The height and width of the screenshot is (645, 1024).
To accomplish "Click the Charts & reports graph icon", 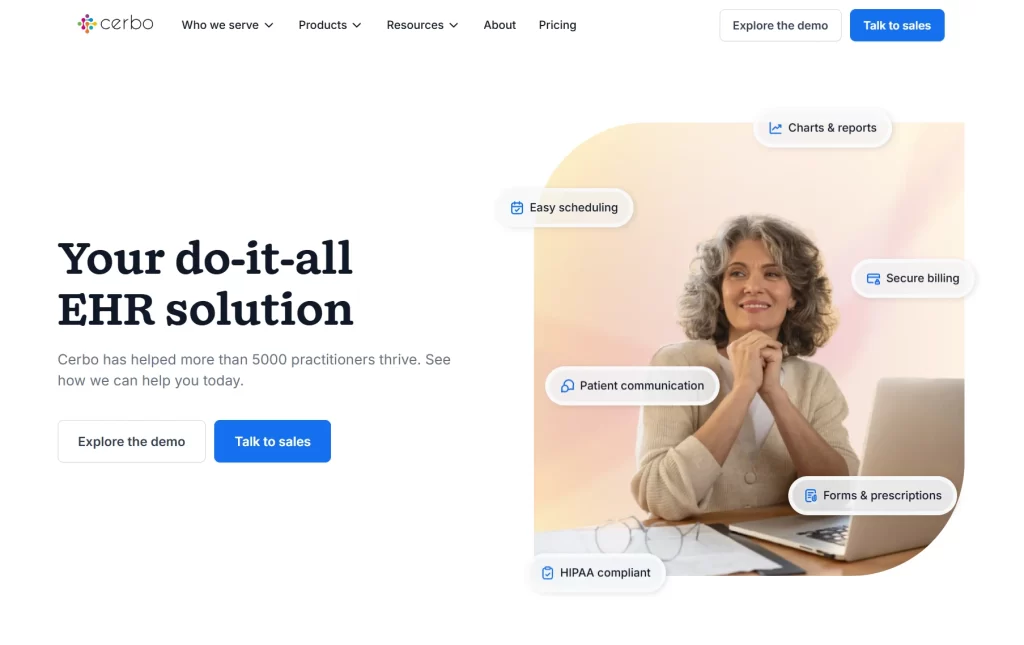I will click(x=775, y=128).
